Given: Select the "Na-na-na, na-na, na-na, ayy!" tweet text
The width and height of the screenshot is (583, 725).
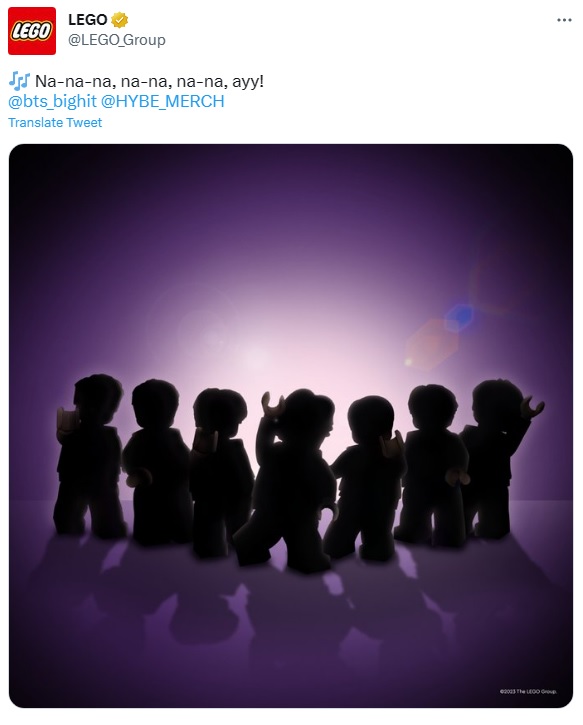Looking at the screenshot, I should (149, 81).
